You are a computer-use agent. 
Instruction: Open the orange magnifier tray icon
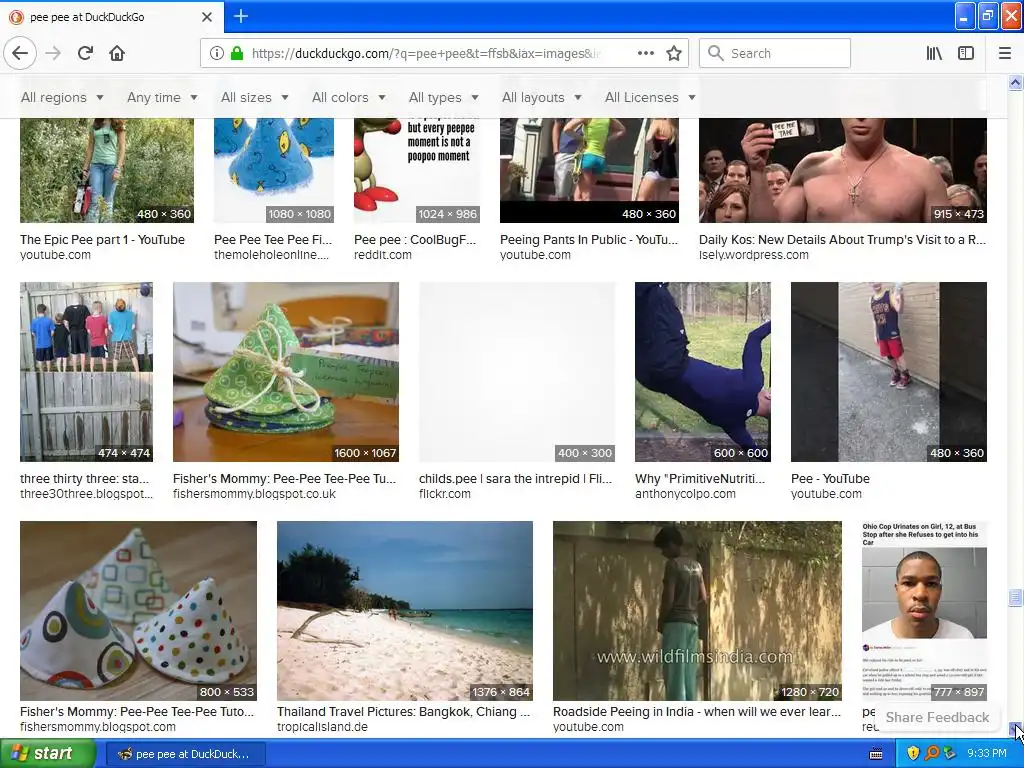click(932, 754)
